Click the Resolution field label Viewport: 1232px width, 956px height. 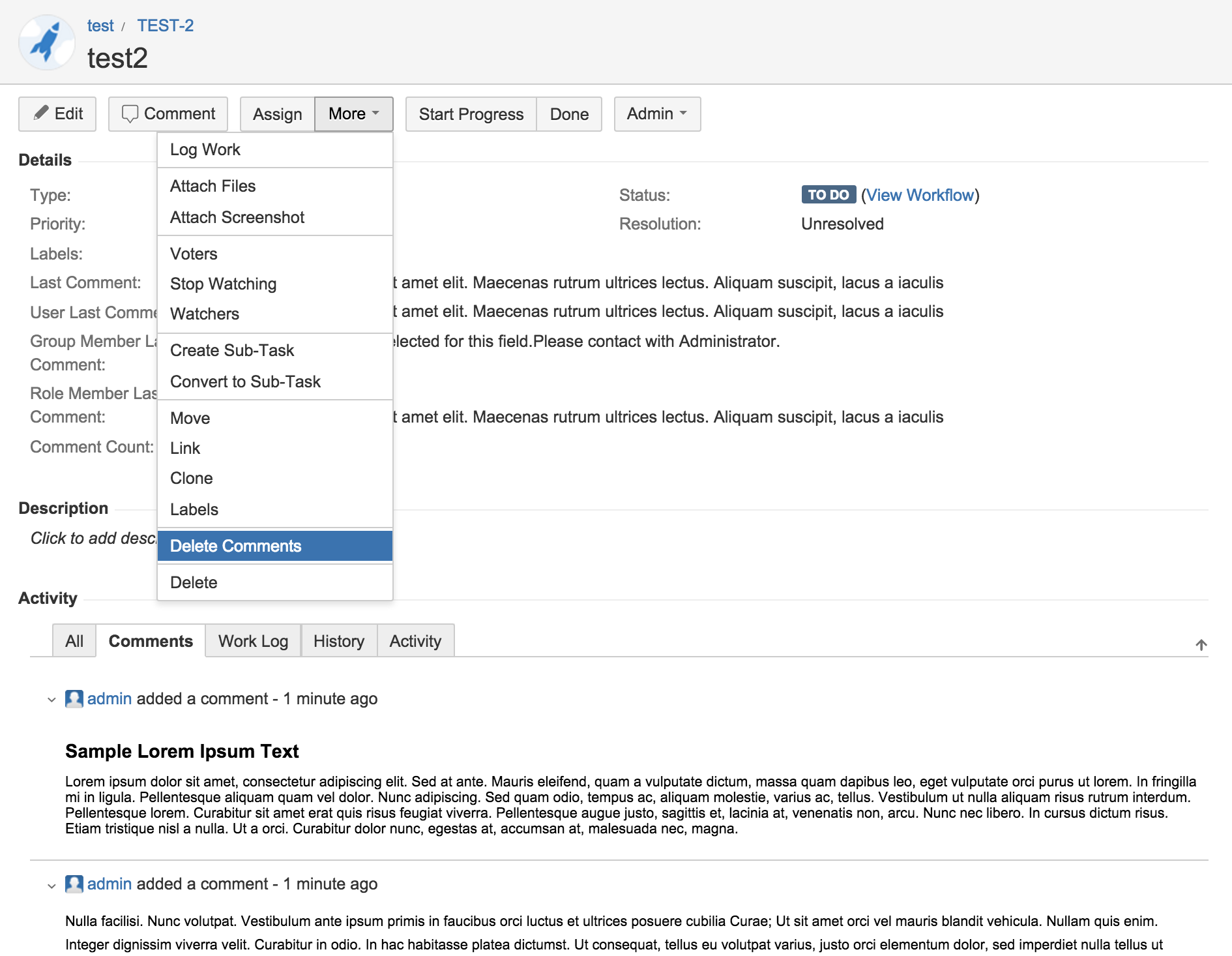pos(660,224)
